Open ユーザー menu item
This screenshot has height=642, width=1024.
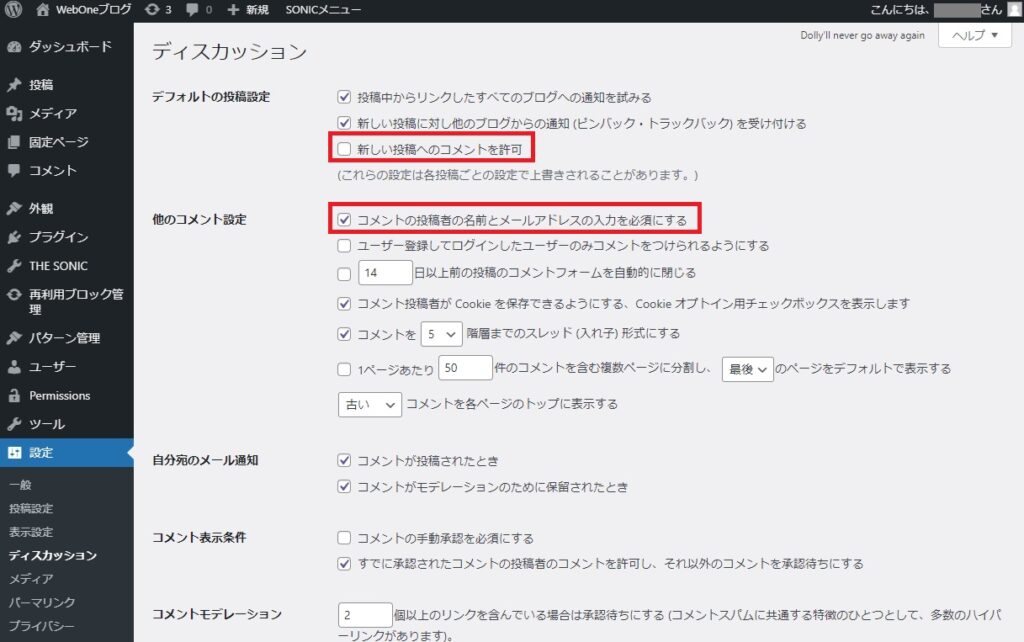[52, 366]
